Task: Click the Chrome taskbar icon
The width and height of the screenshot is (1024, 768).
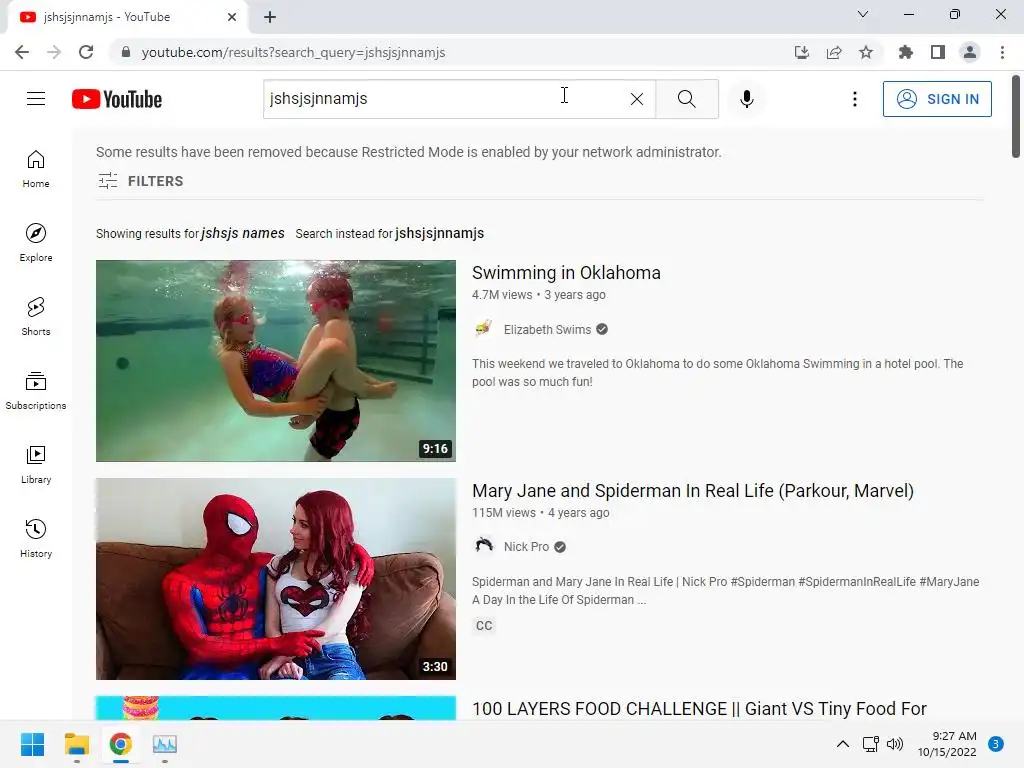Action: [x=121, y=744]
